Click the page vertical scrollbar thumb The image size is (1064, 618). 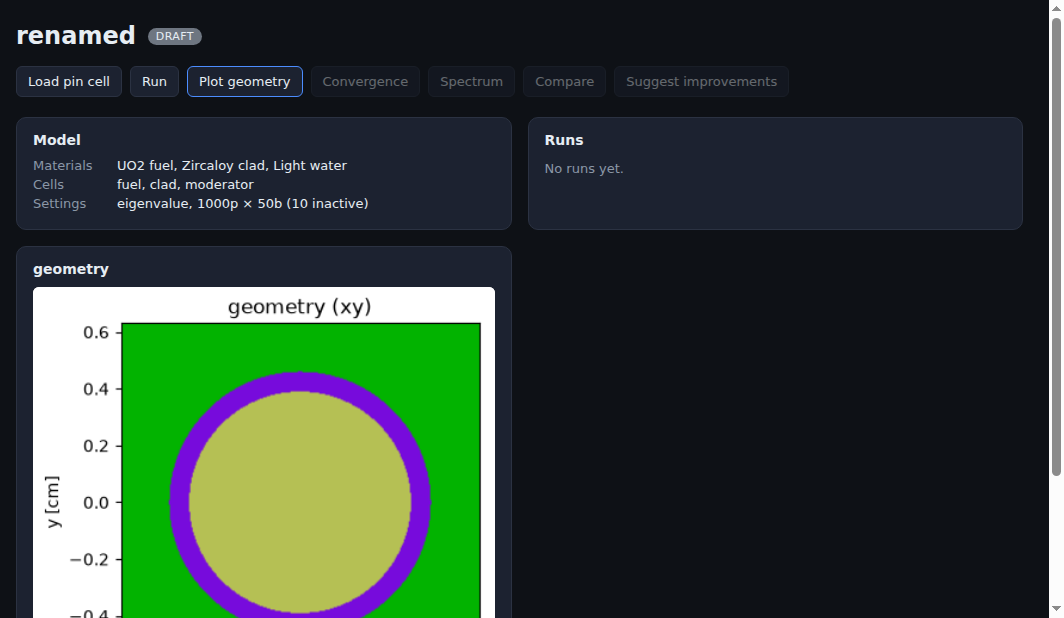click(x=1056, y=247)
